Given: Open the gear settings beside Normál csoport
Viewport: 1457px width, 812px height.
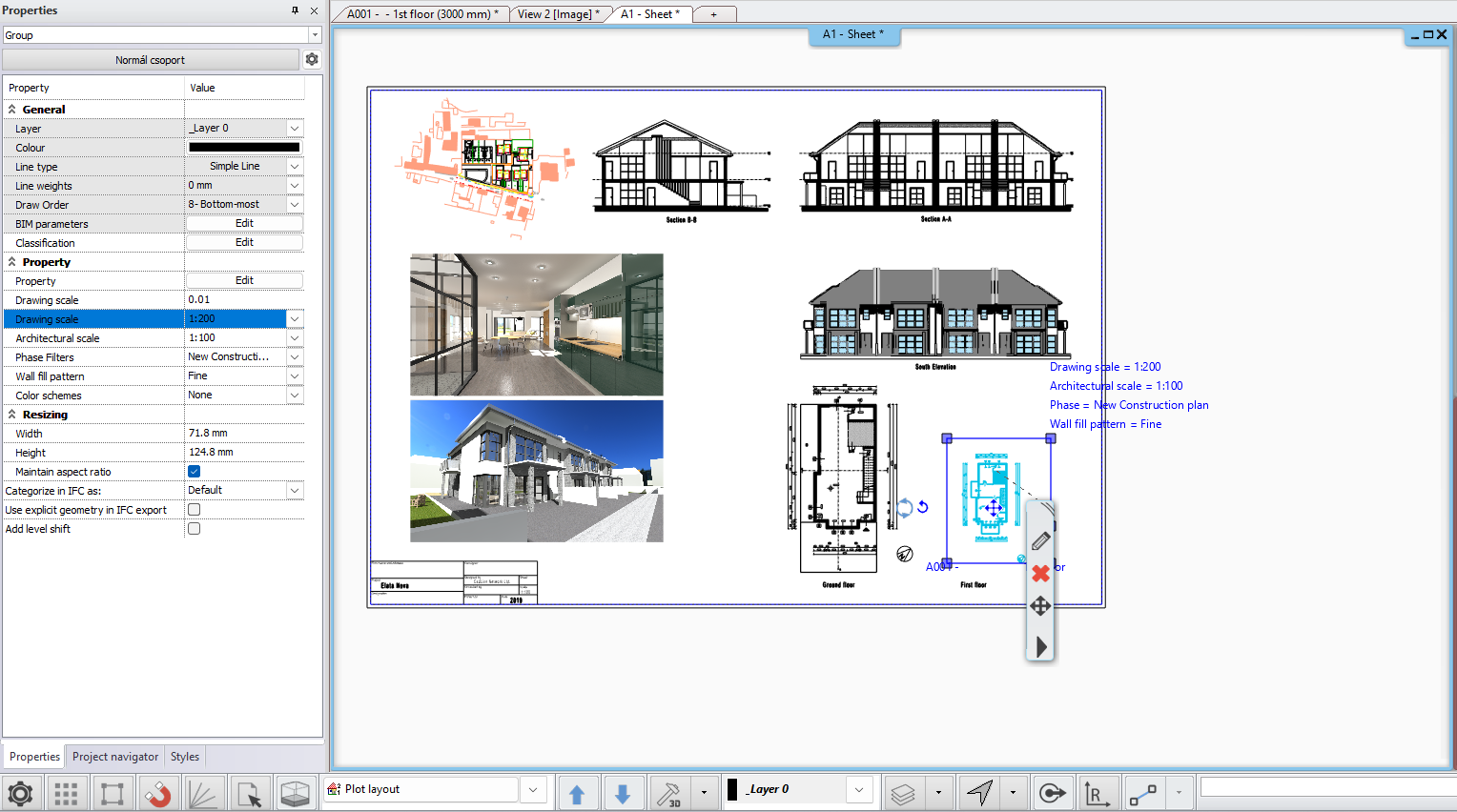Looking at the screenshot, I should click(x=312, y=59).
